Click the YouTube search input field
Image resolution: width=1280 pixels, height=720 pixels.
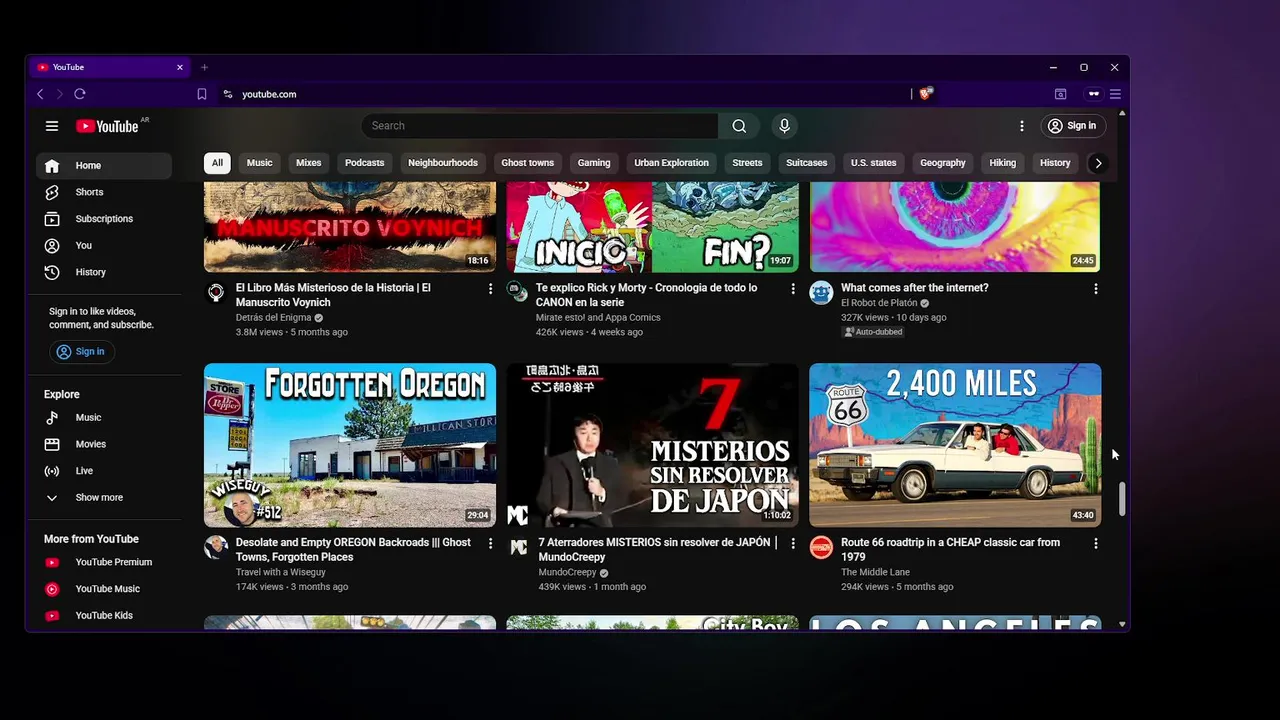540,126
